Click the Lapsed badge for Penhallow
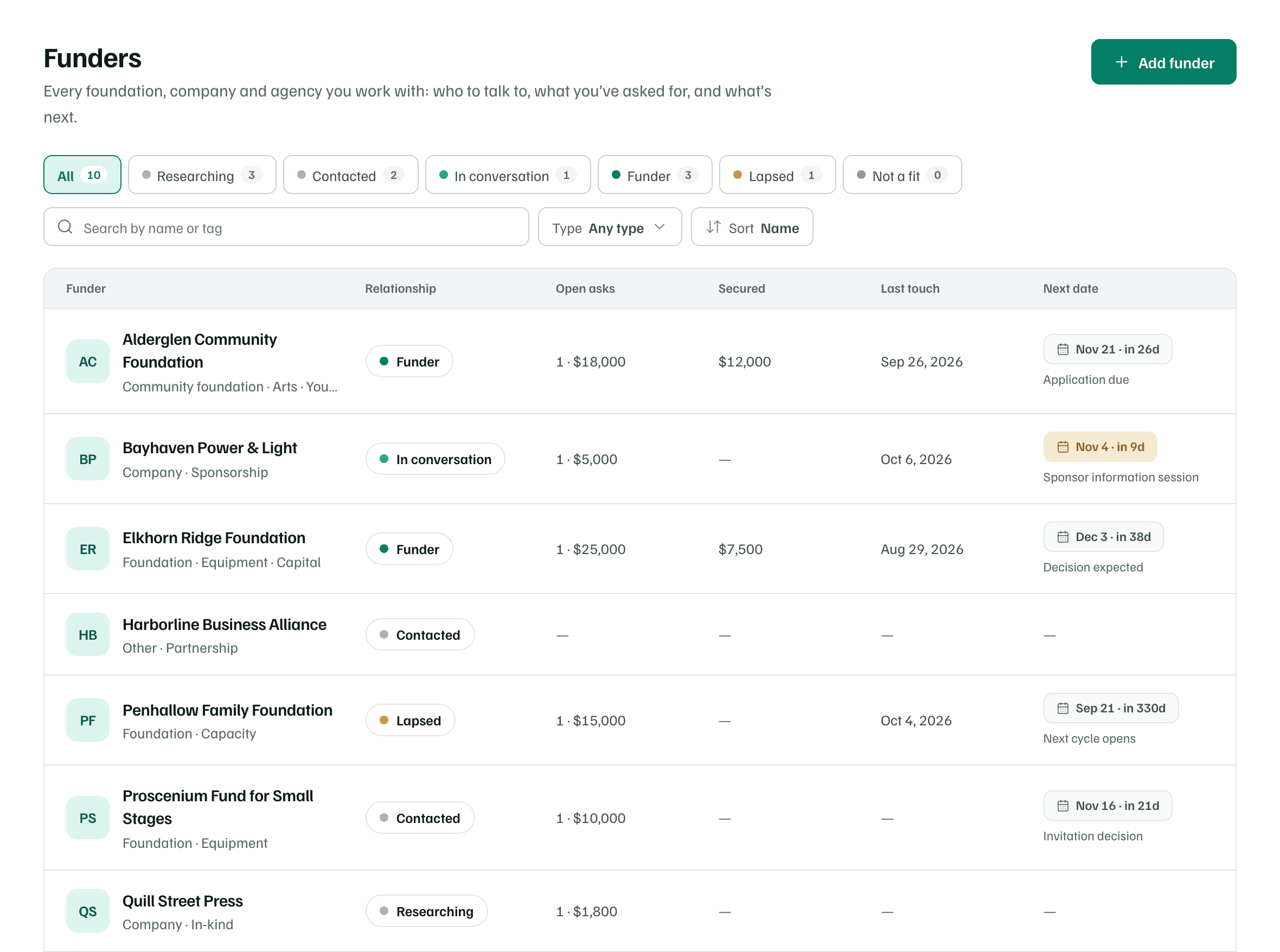 410,720
